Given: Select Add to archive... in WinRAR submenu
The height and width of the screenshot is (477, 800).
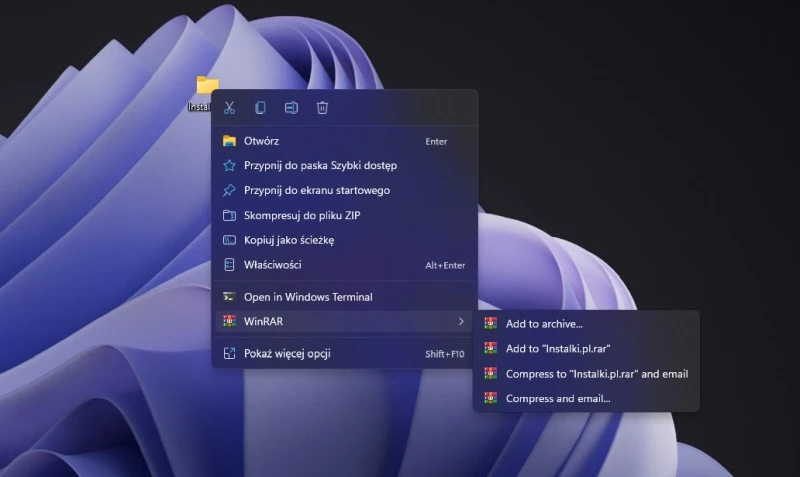Looking at the screenshot, I should [586, 323].
